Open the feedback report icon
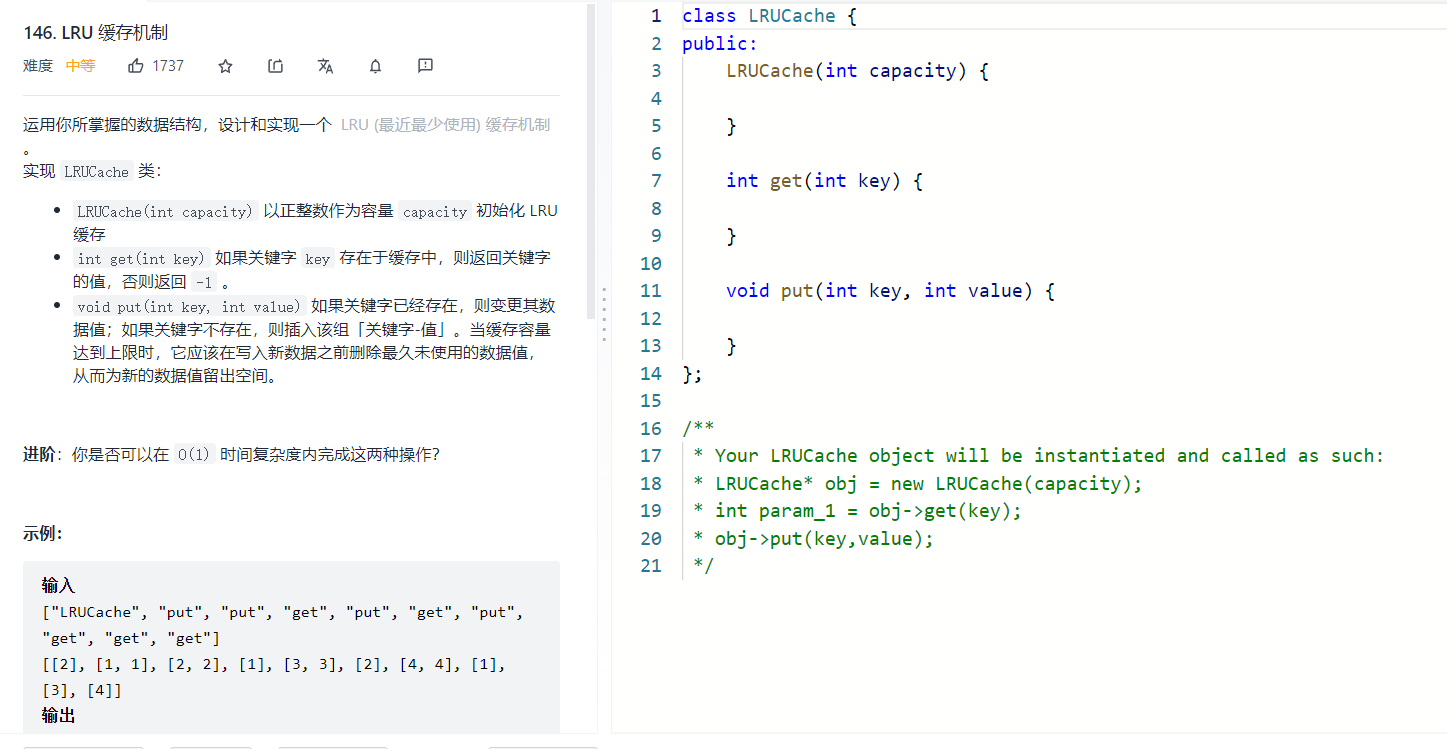 [425, 66]
